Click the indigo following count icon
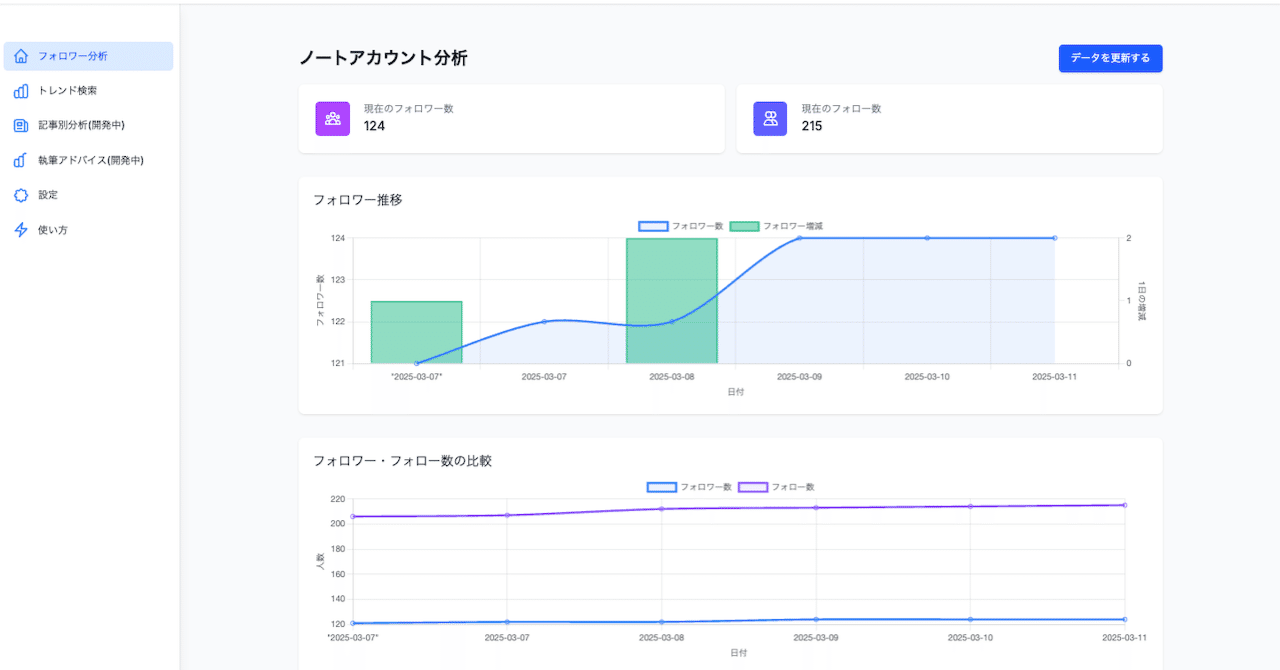This screenshot has width=1280, height=670. click(771, 119)
